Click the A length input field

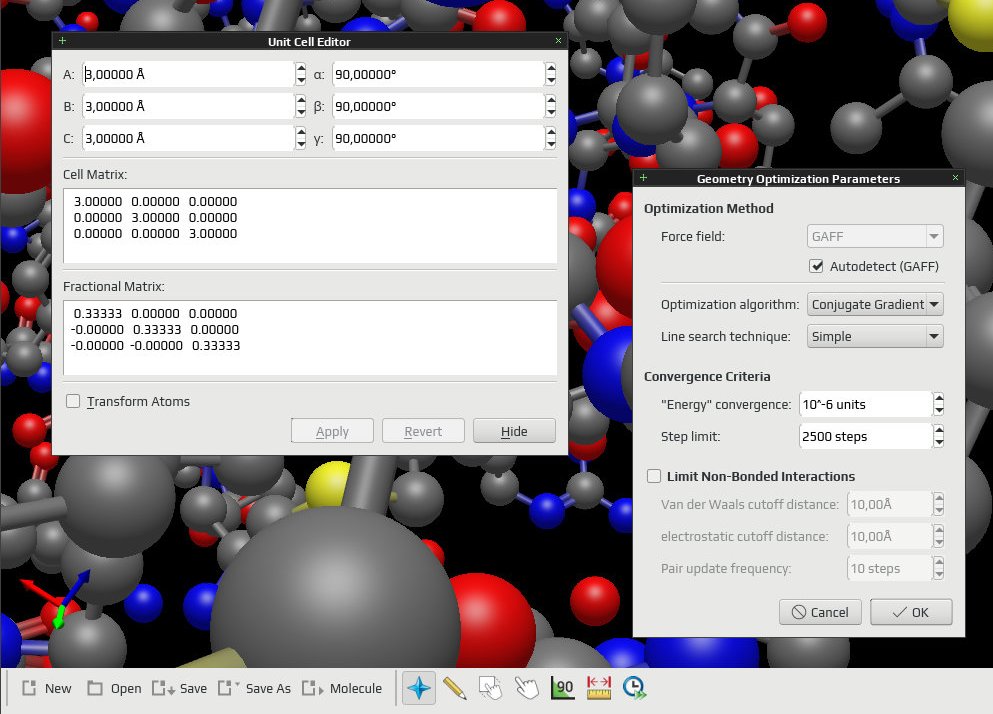[188, 74]
